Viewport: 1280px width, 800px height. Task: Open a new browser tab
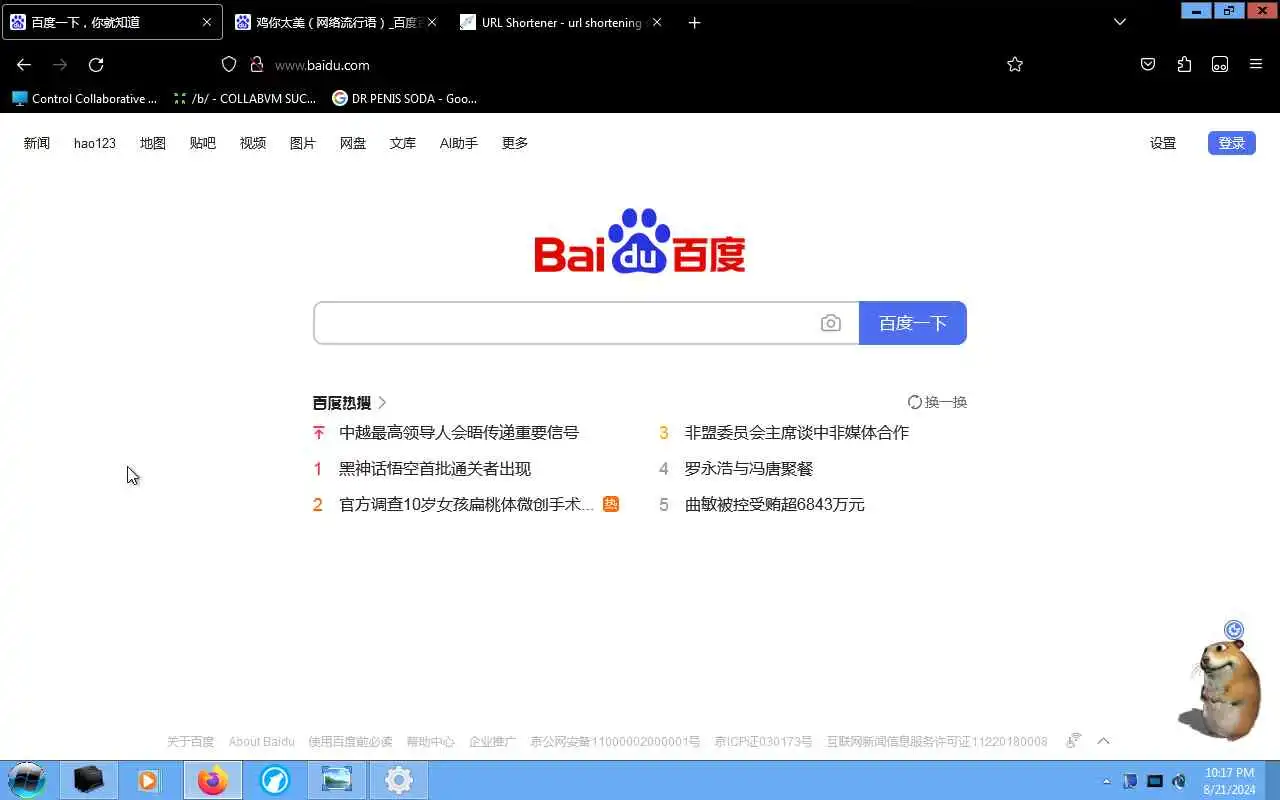695,23
